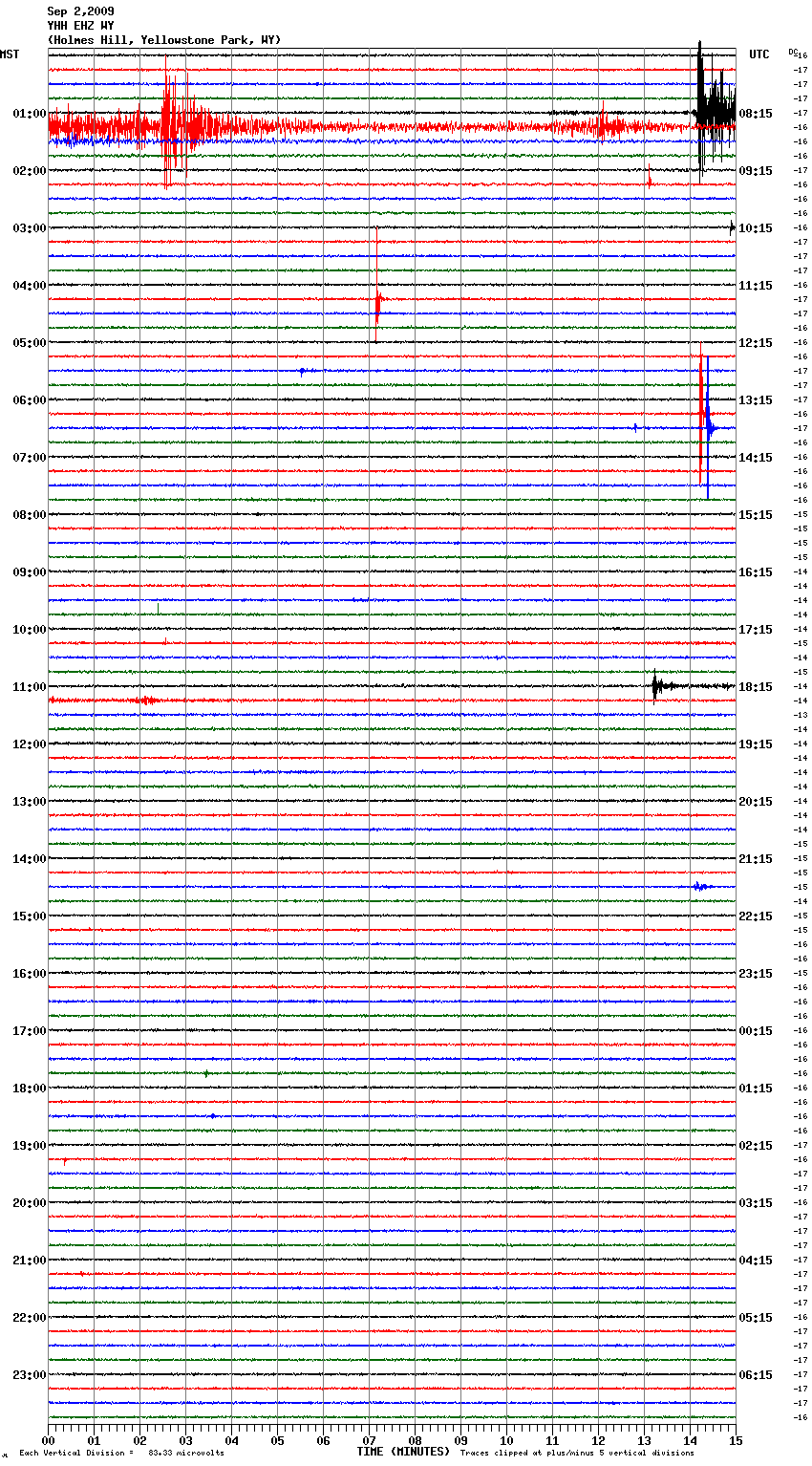Select the 19:00 MST time label
Viewport: 812px width, 1466px height.
[30, 1146]
